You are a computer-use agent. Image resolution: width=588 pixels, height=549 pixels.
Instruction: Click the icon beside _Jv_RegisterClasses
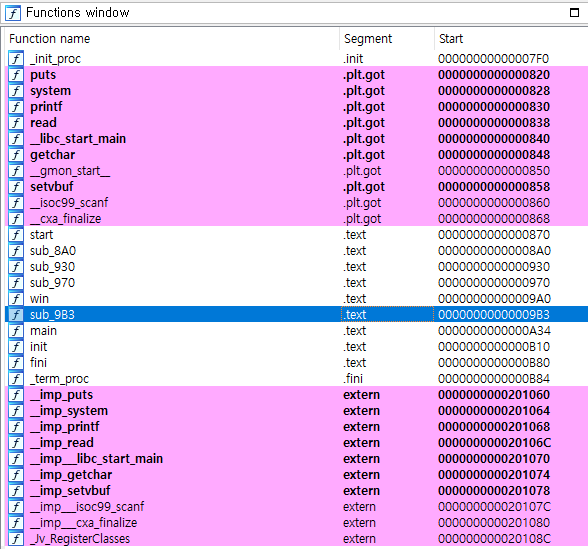[16, 539]
